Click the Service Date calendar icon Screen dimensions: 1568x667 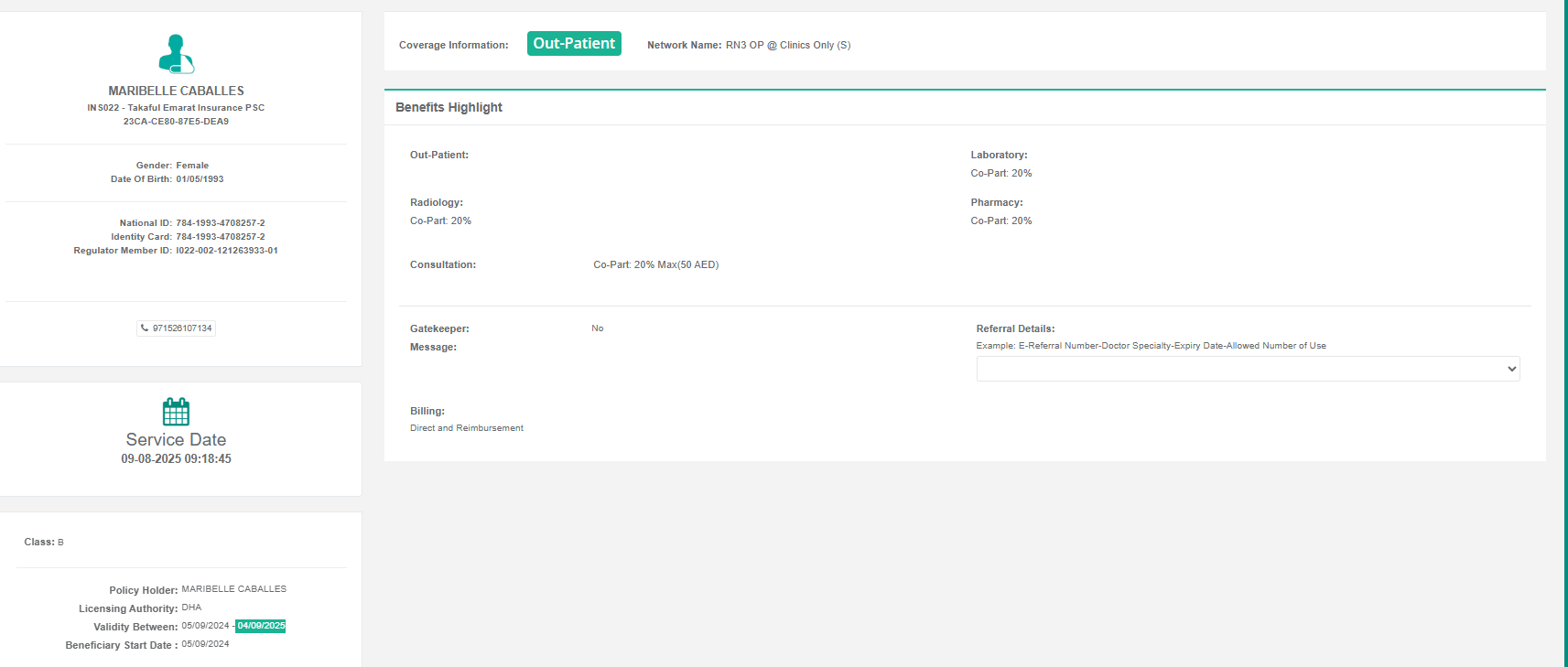176,412
